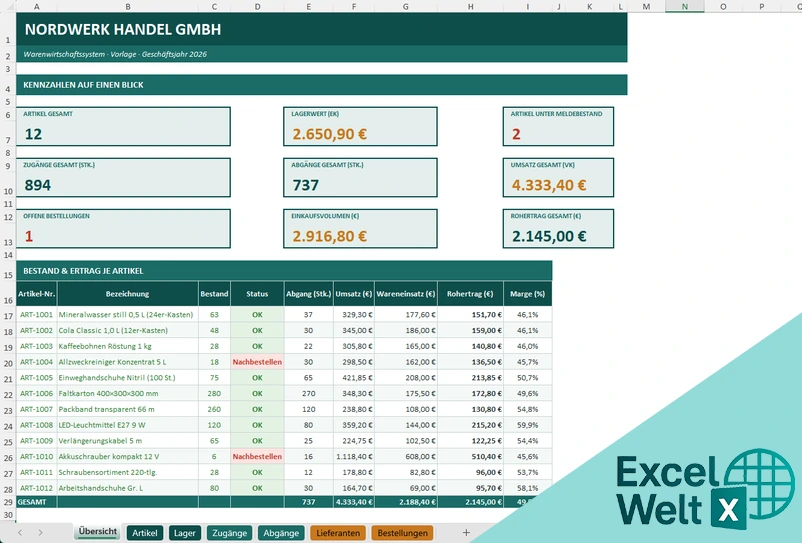Select column H header

click(x=471, y=6)
